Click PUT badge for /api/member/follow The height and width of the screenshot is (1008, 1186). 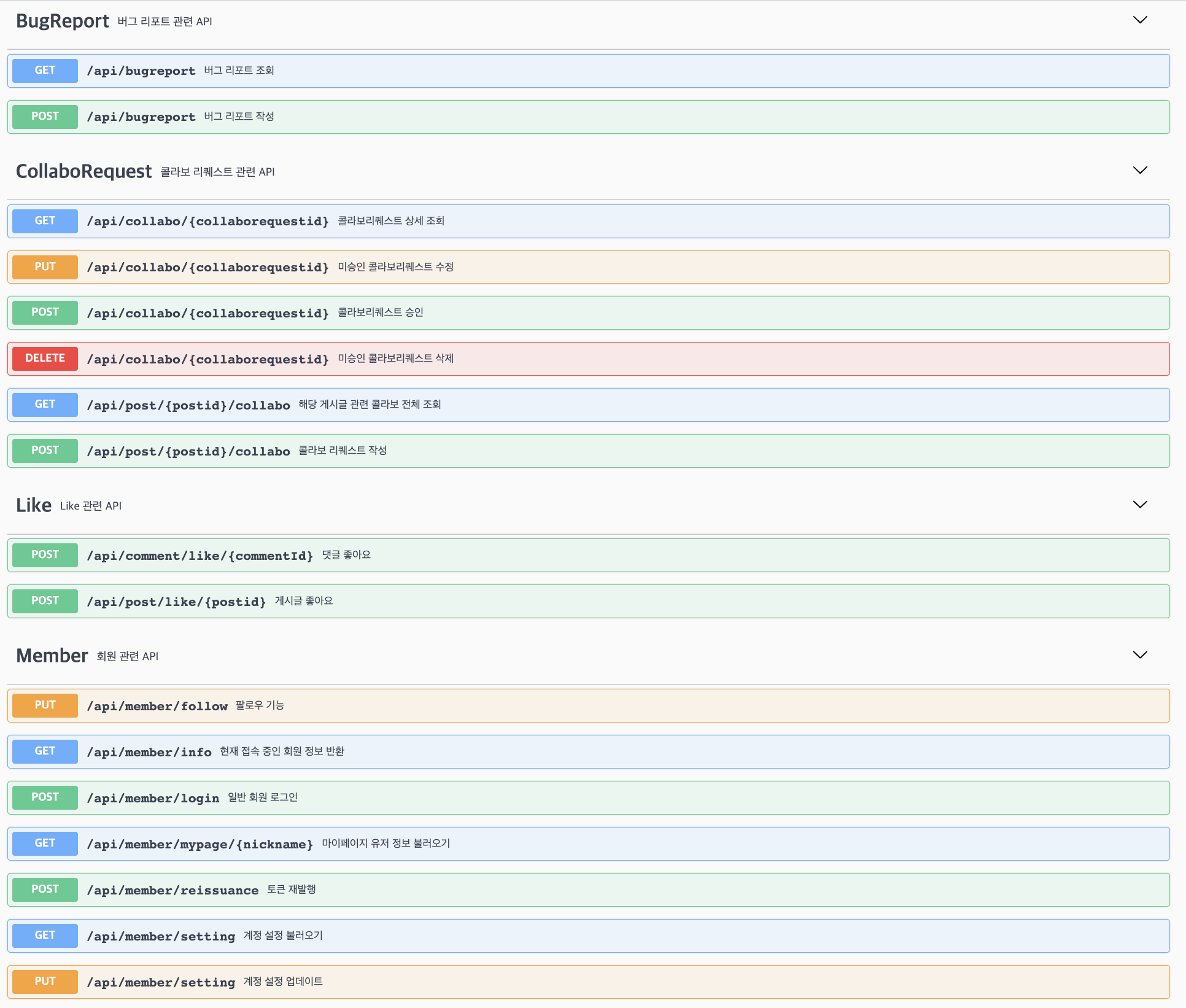point(45,705)
